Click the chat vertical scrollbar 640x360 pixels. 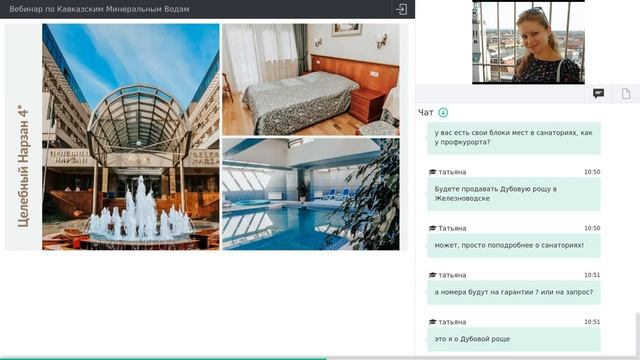(637, 334)
